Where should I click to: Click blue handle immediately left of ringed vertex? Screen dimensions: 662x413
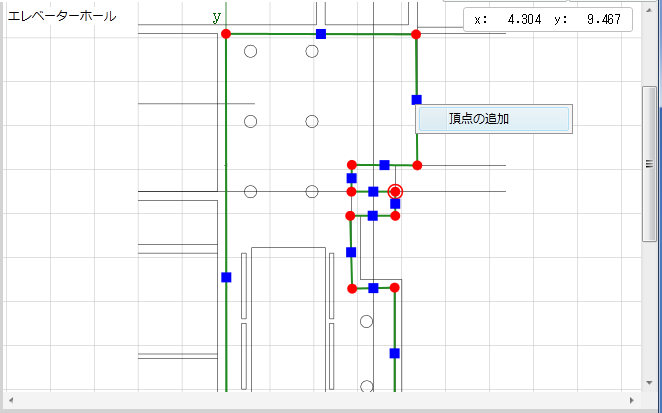373,191
